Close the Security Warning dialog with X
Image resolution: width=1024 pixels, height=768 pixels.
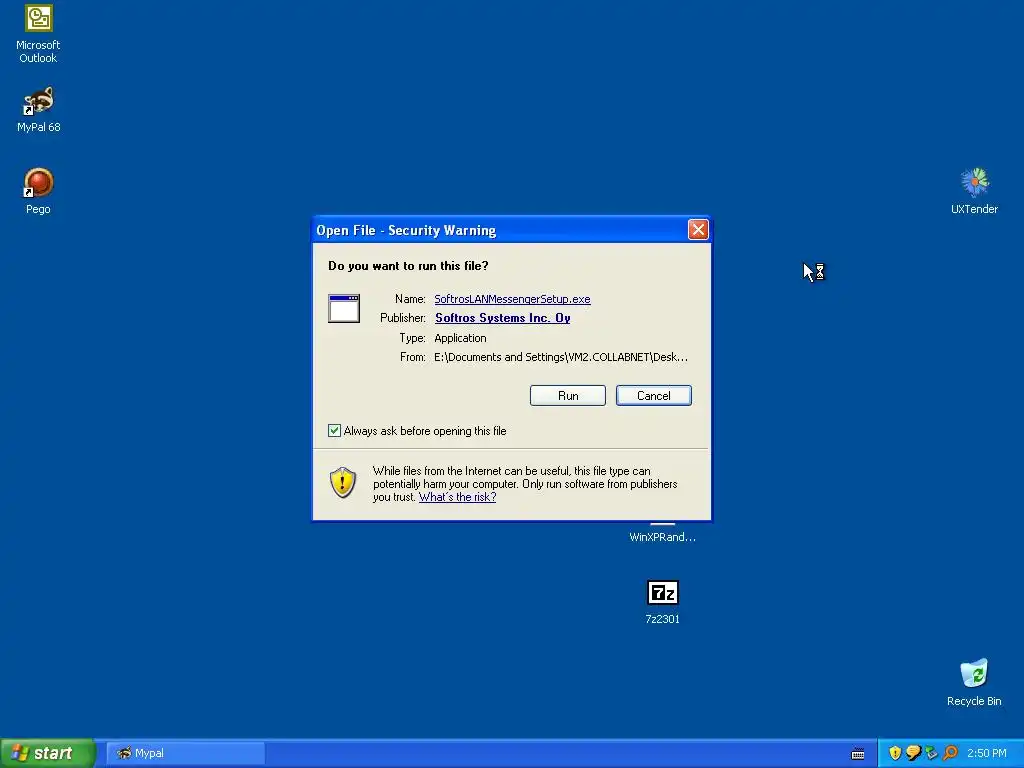pyautogui.click(x=698, y=230)
